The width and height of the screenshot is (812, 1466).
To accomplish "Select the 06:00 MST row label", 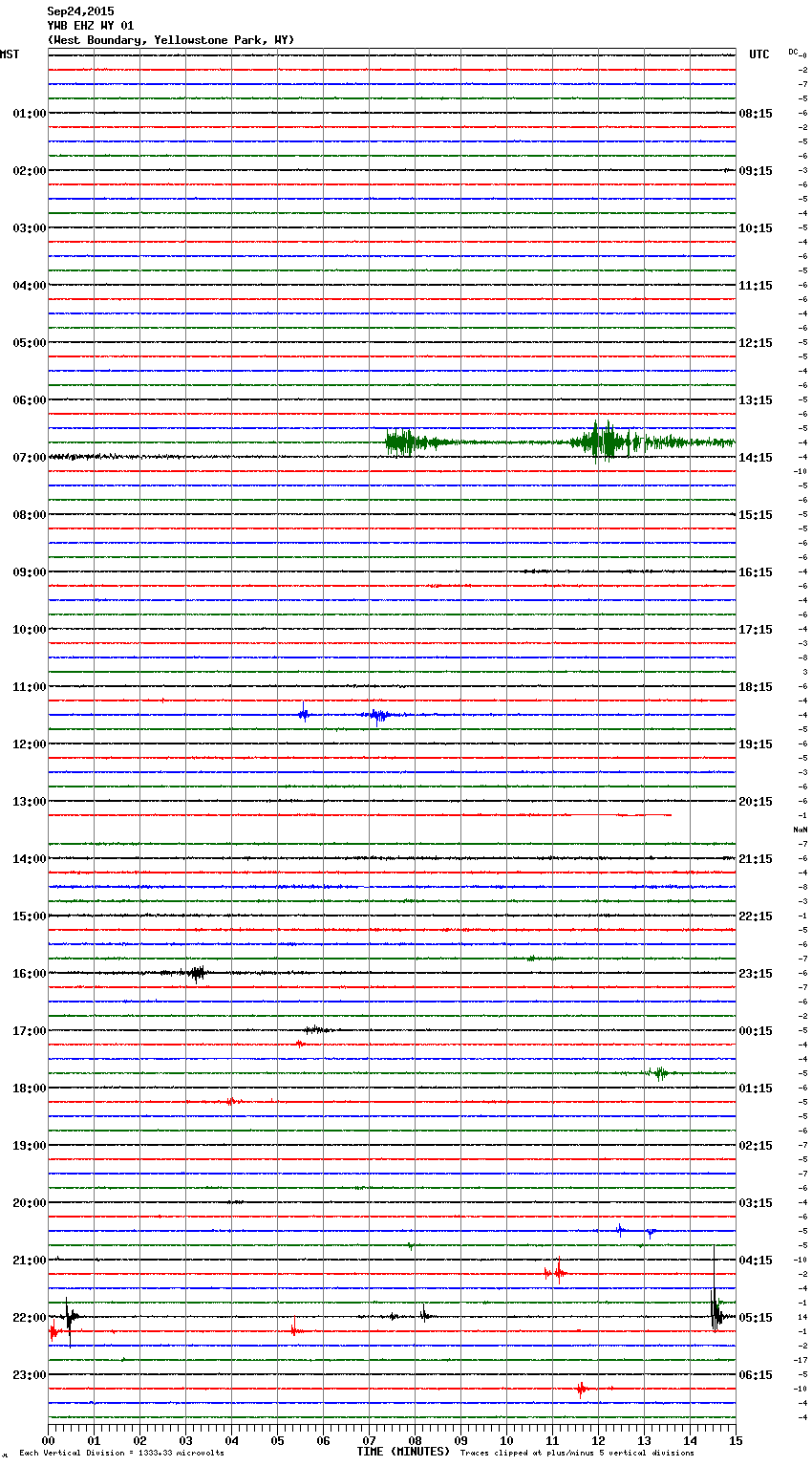I will point(30,400).
